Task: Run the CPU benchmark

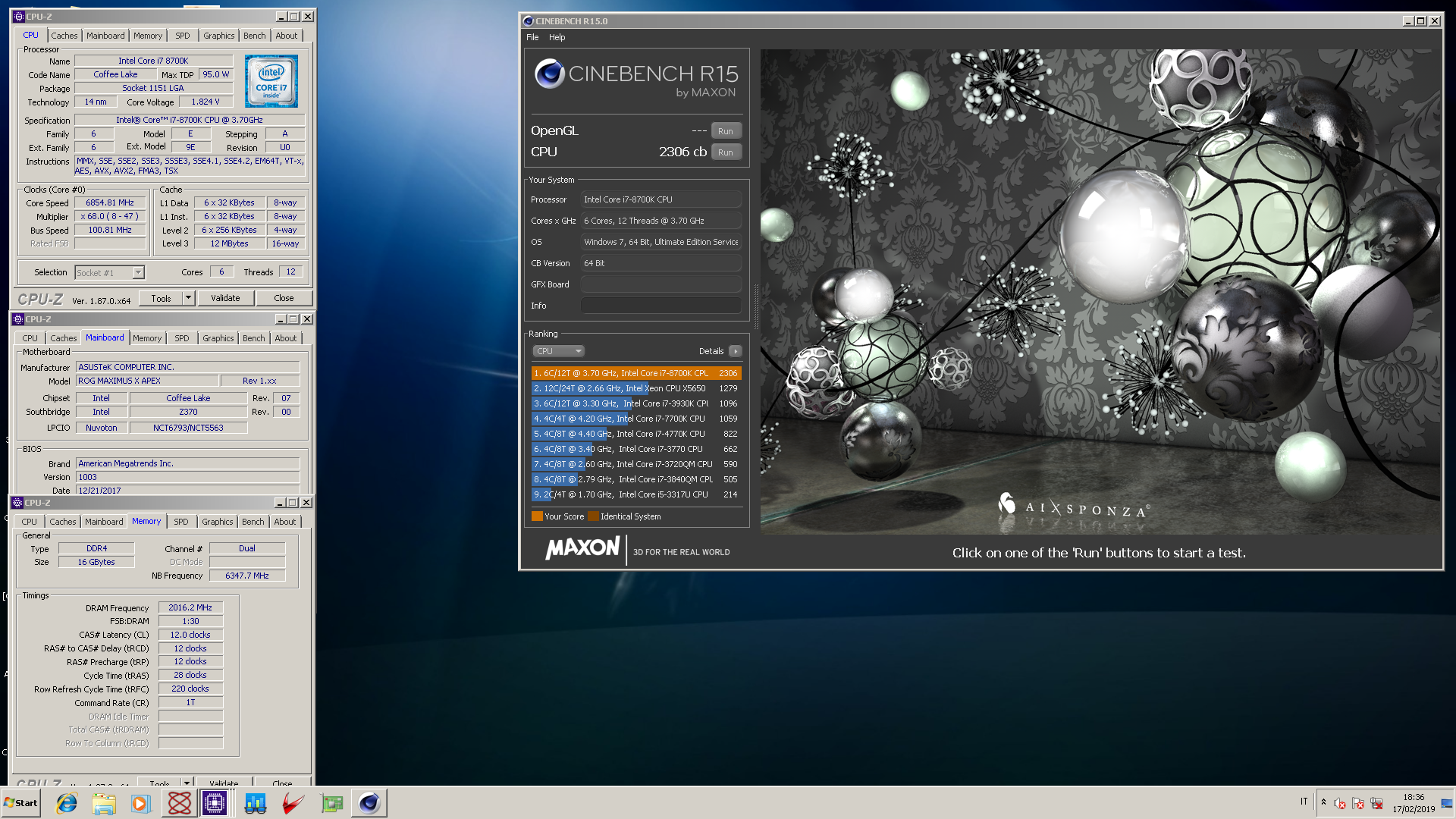Action: [x=726, y=152]
